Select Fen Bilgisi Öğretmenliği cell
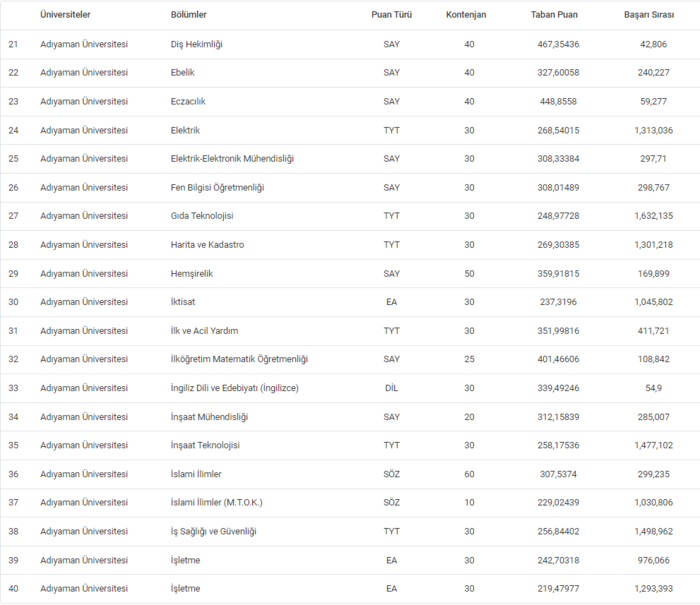The height and width of the screenshot is (605, 700). pos(217,188)
